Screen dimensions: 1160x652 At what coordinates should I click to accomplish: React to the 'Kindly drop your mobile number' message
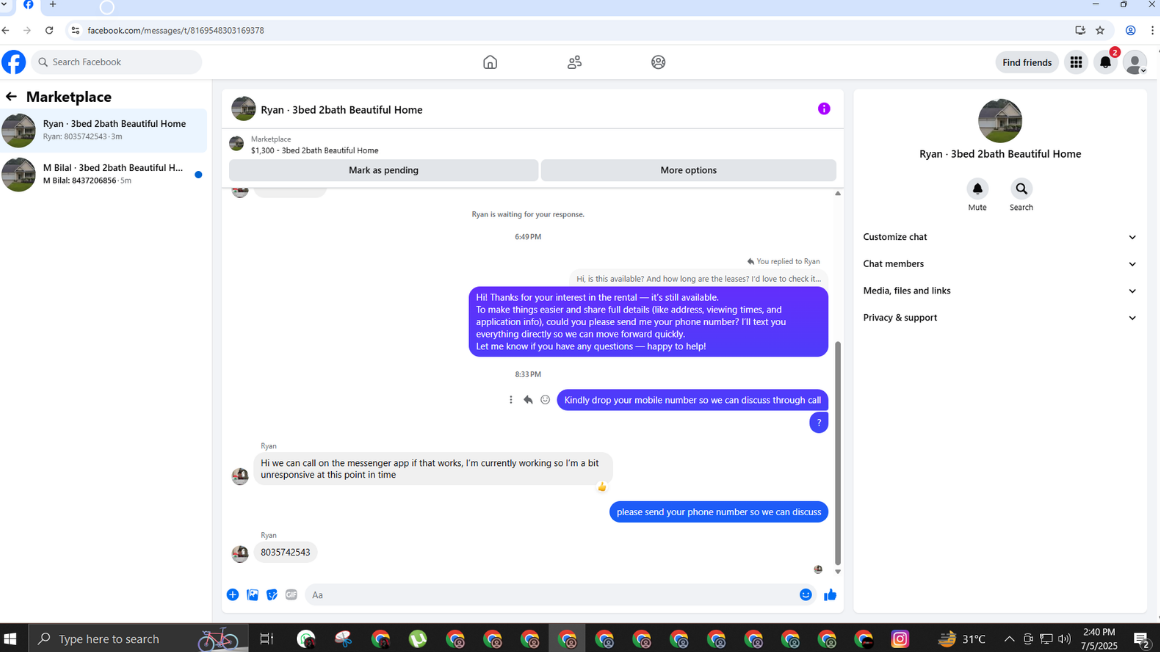(x=545, y=400)
